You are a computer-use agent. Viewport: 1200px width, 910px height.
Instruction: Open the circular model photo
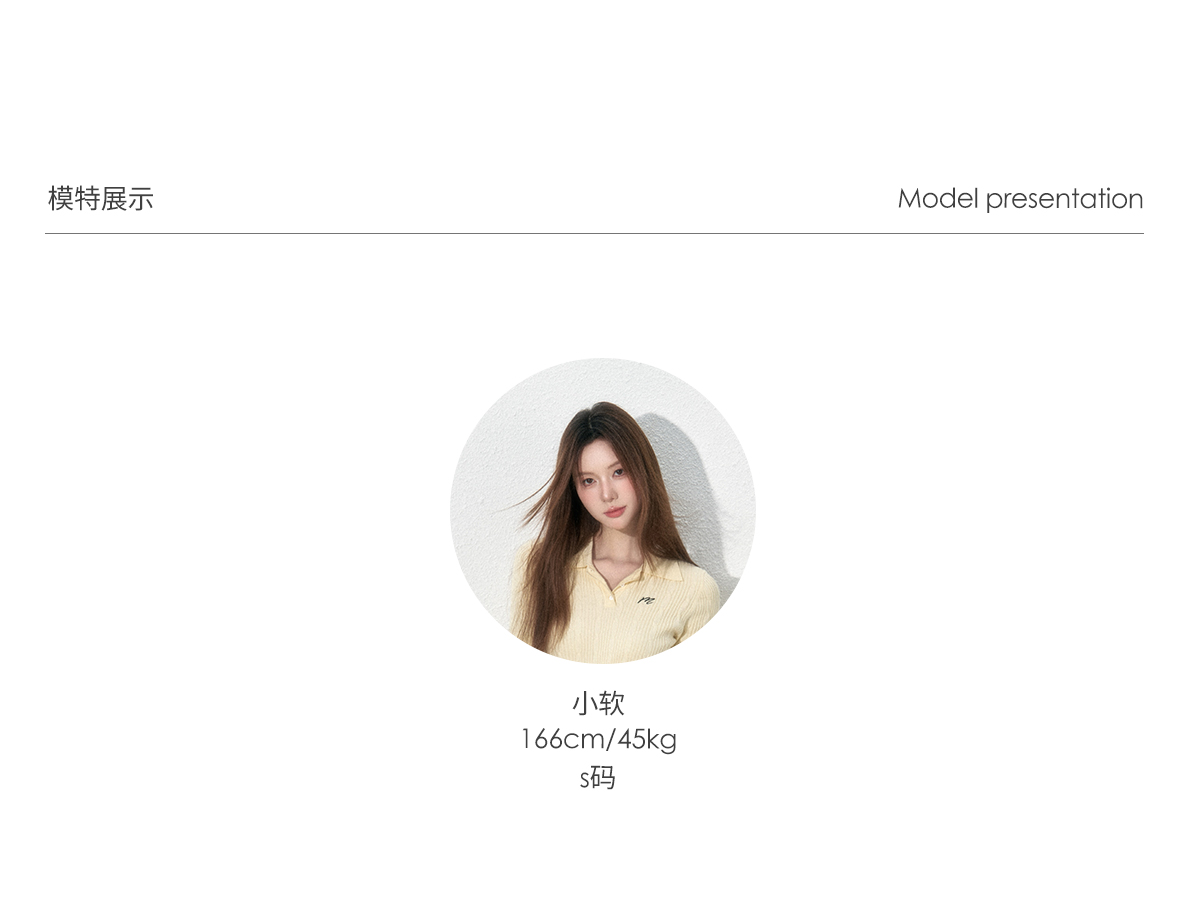coord(603,511)
